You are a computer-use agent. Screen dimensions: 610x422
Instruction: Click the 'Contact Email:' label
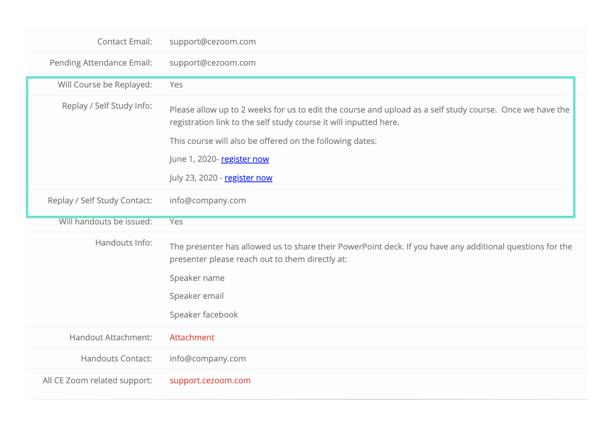click(125, 42)
